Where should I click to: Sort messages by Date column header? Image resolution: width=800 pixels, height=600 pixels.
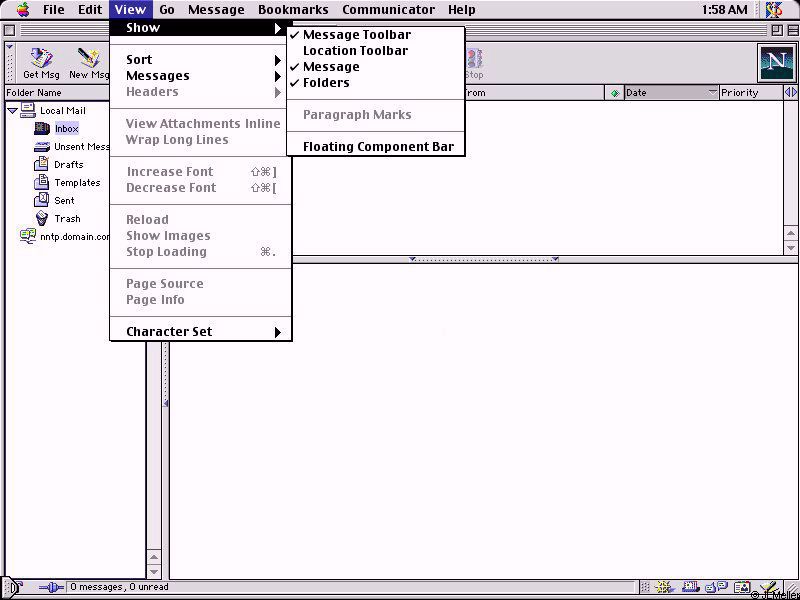click(664, 93)
